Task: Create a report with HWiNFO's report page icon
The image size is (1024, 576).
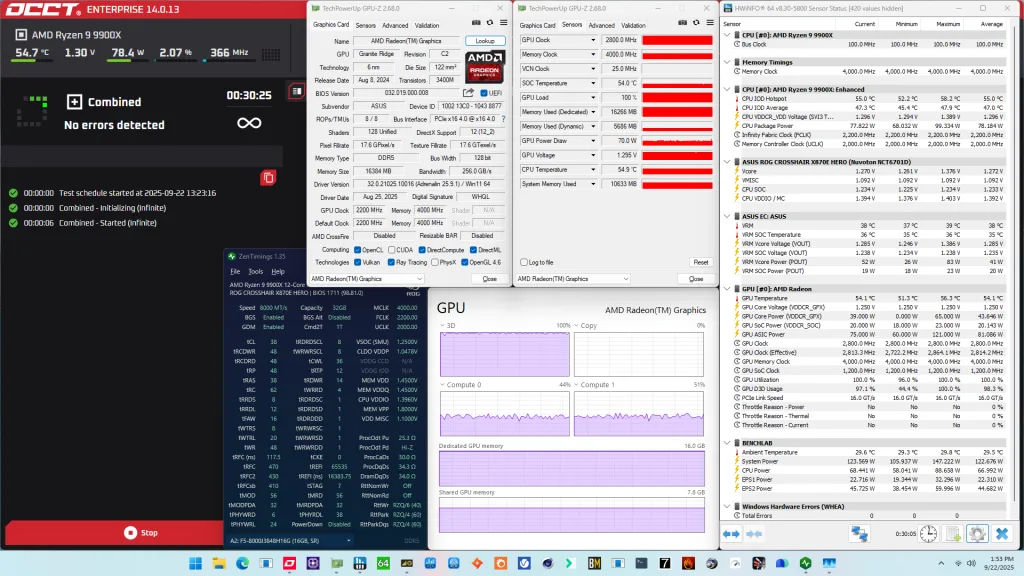Action: coord(952,533)
